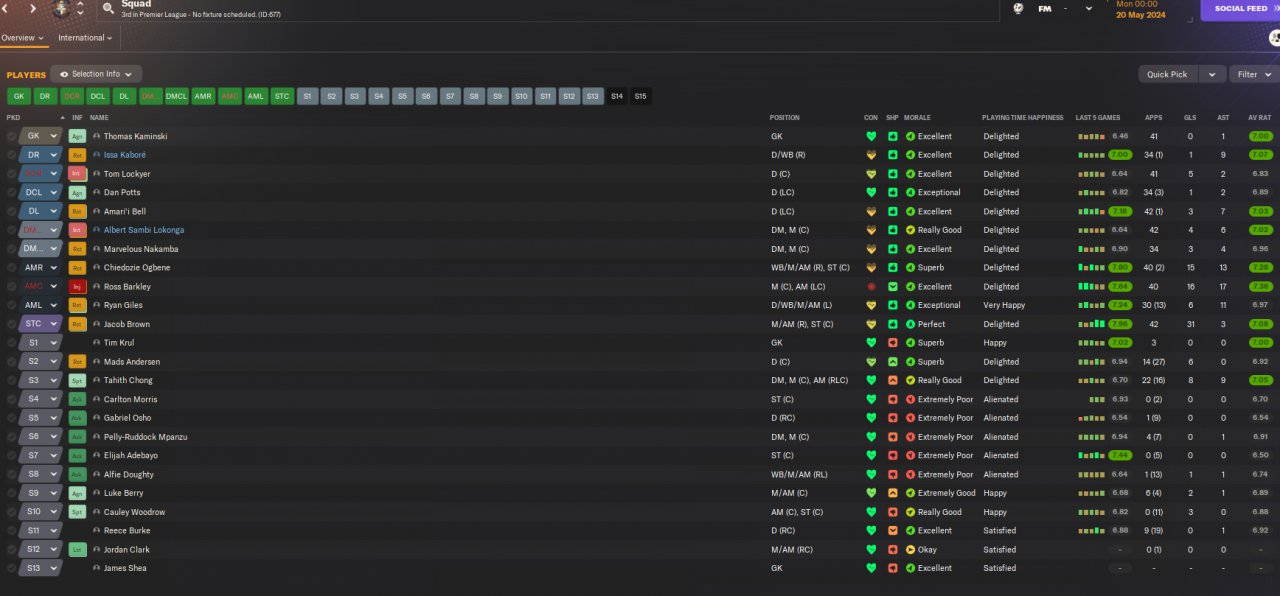Click the football world icon
The height and width of the screenshot is (596, 1280).
[1018, 9]
